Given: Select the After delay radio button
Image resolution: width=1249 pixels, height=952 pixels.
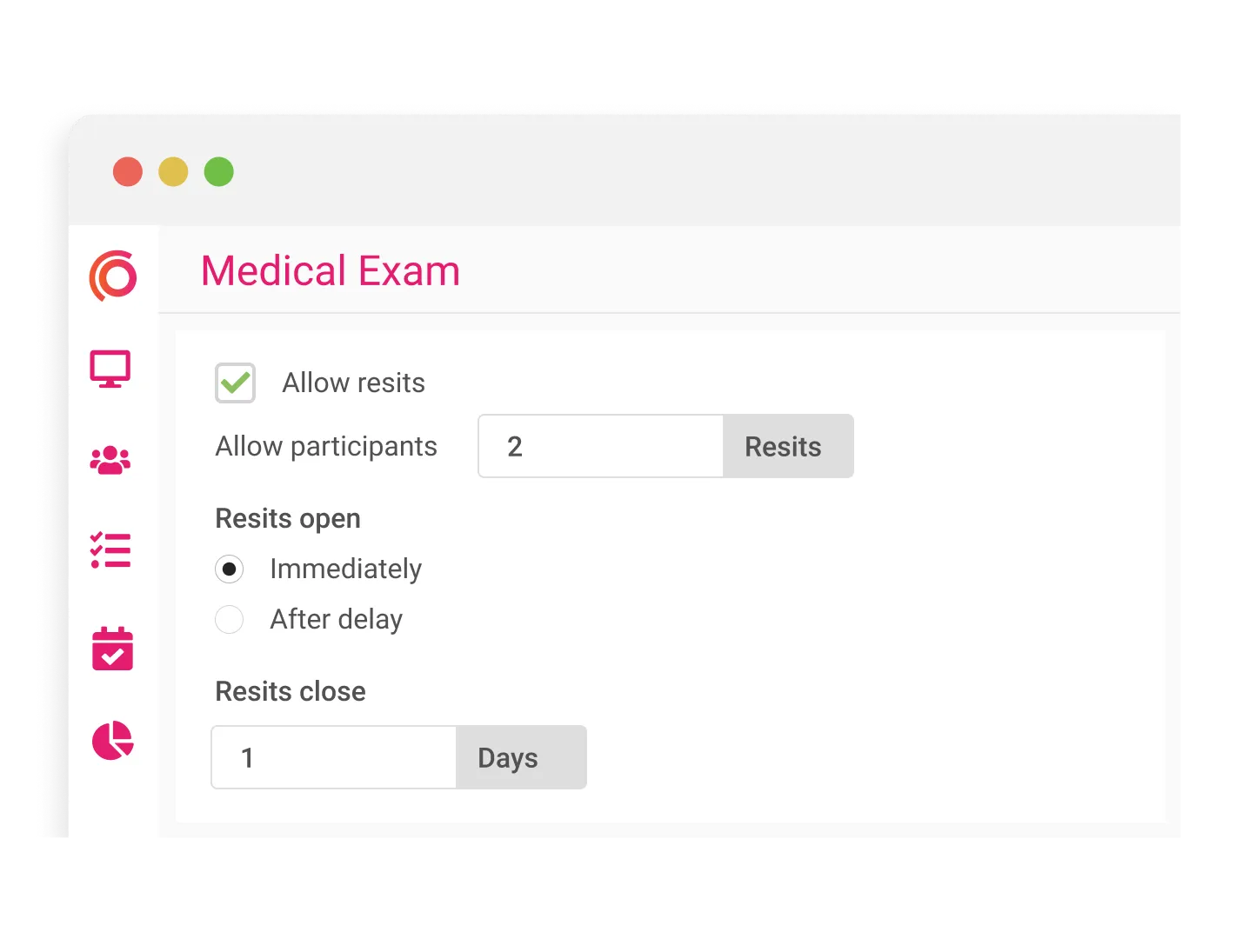Looking at the screenshot, I should coord(229,619).
